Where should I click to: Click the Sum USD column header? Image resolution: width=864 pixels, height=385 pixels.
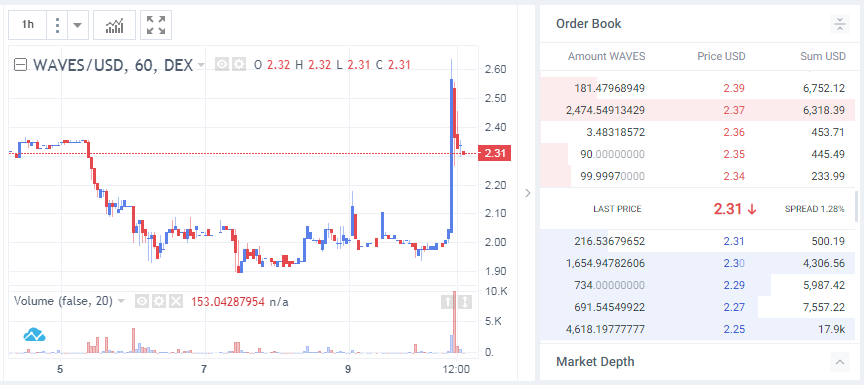pyautogui.click(x=823, y=56)
